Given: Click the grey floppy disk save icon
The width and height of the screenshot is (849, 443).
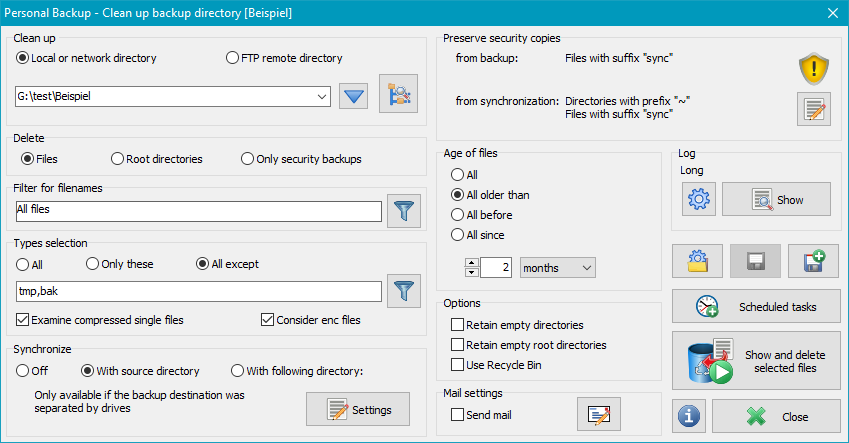Looking at the screenshot, I should [x=755, y=261].
